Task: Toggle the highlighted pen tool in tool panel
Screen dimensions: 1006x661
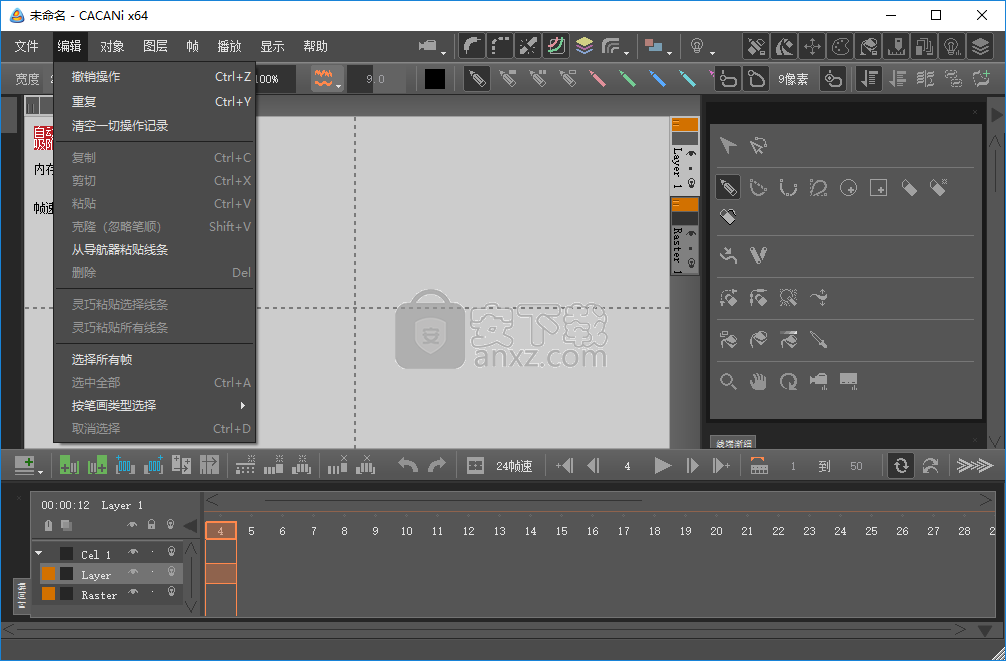Action: point(728,187)
